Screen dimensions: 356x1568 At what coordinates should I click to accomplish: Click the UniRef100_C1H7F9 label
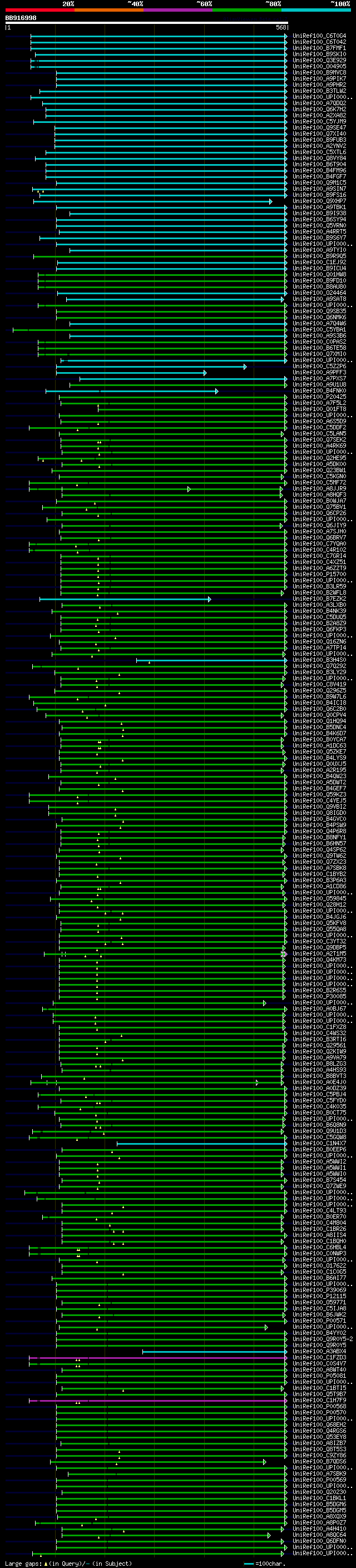pyautogui.click(x=319, y=1400)
